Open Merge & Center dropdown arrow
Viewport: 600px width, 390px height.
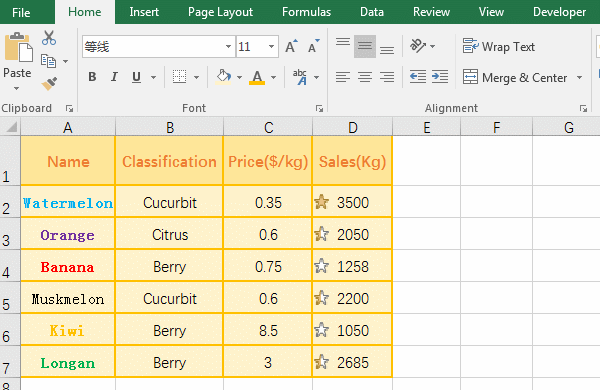tap(579, 78)
